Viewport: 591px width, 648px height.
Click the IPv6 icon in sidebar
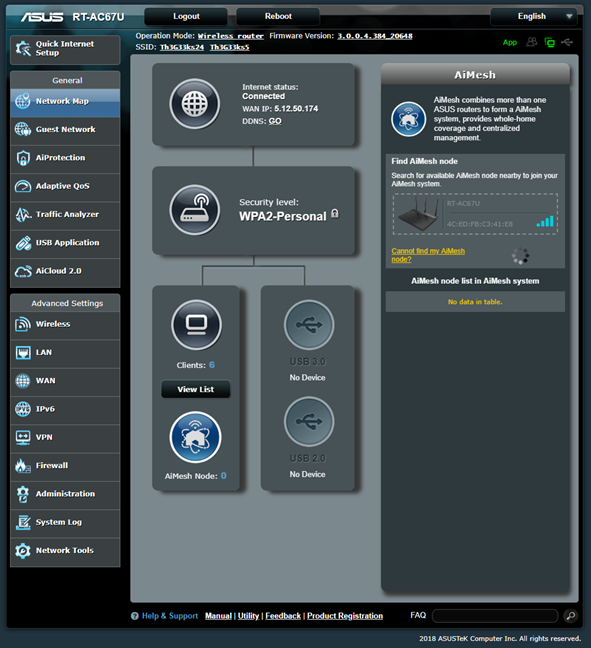pyautogui.click(x=23, y=409)
